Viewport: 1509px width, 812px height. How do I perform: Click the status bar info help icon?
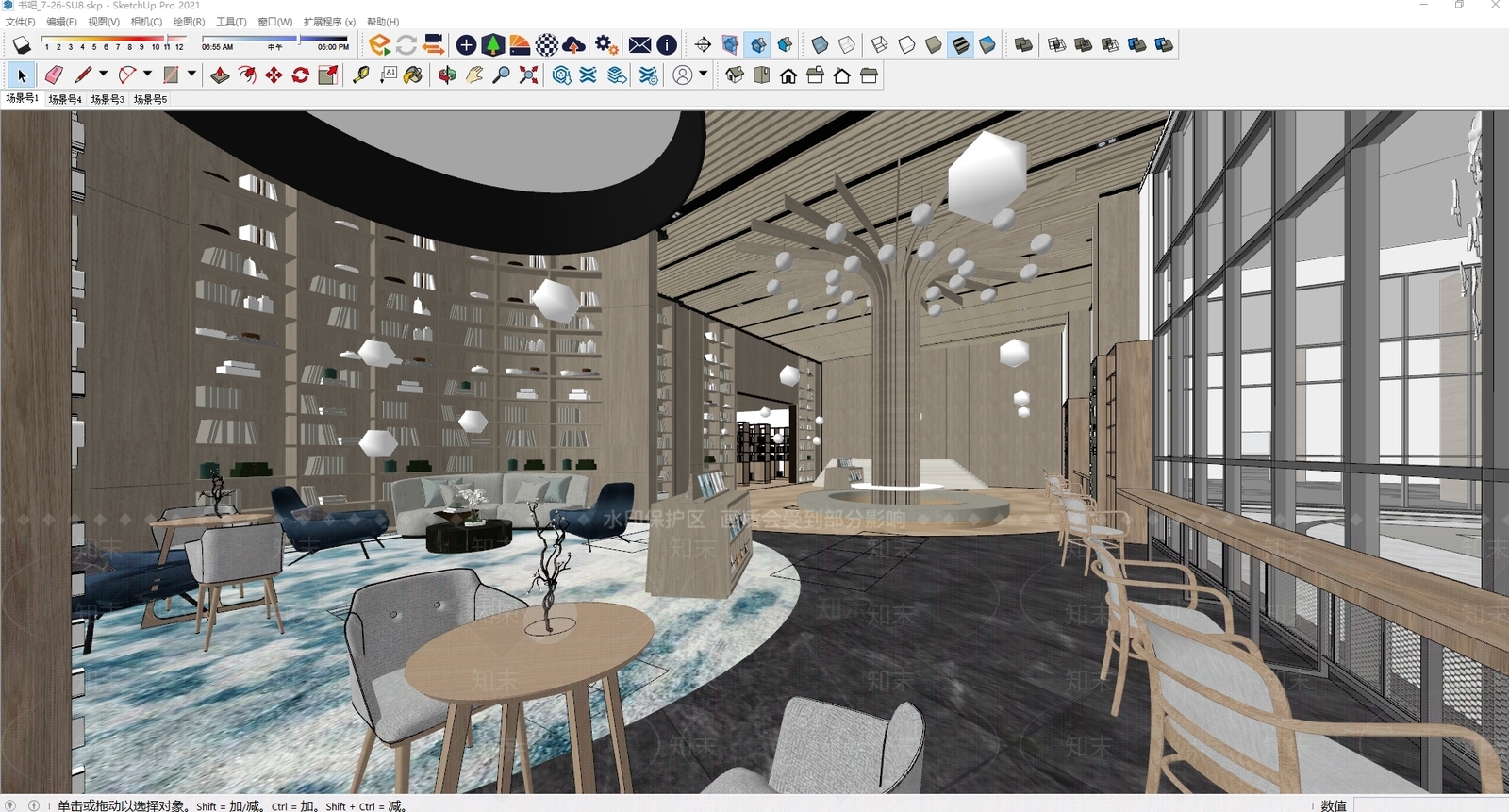click(34, 805)
